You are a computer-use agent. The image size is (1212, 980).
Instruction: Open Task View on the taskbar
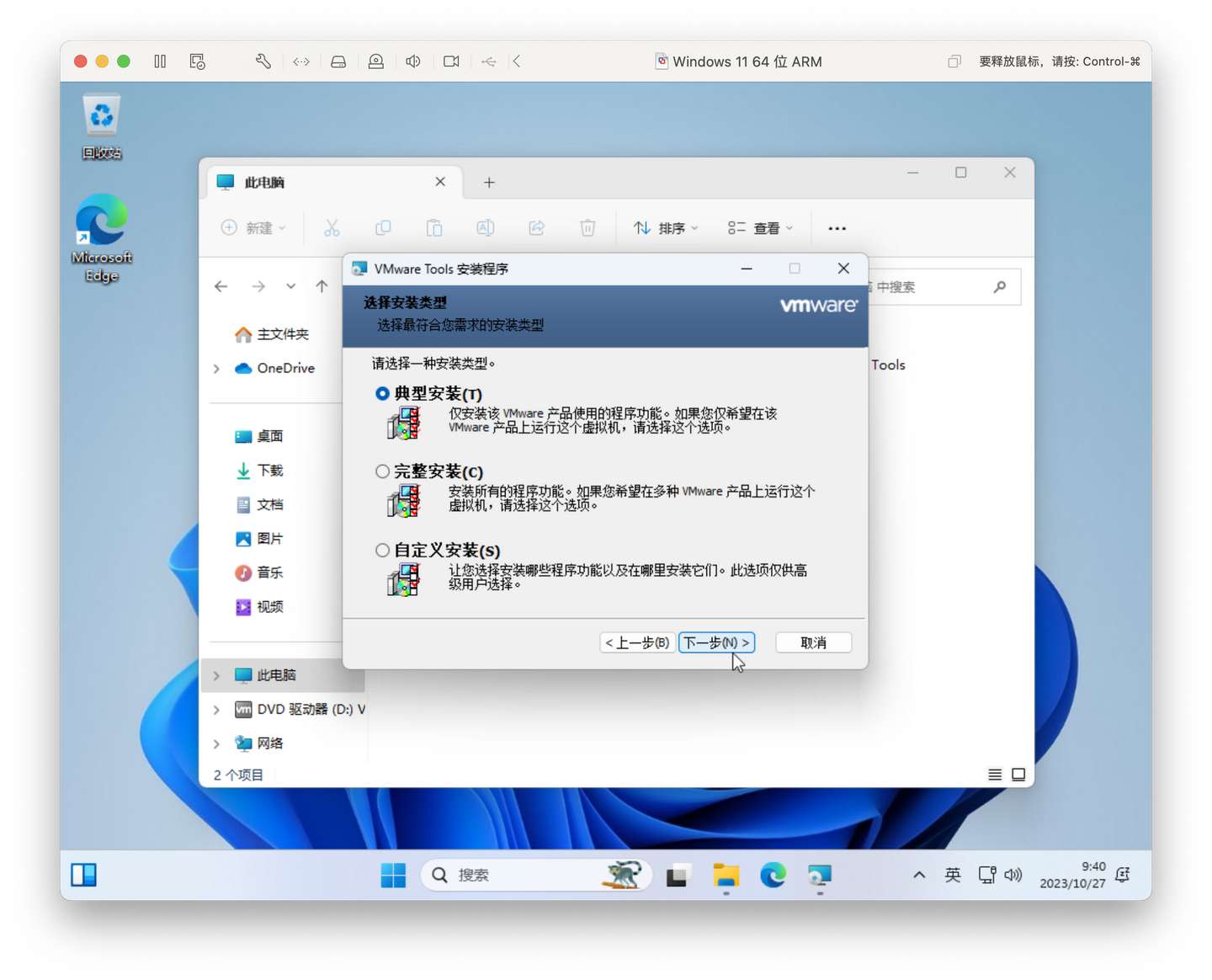click(678, 876)
